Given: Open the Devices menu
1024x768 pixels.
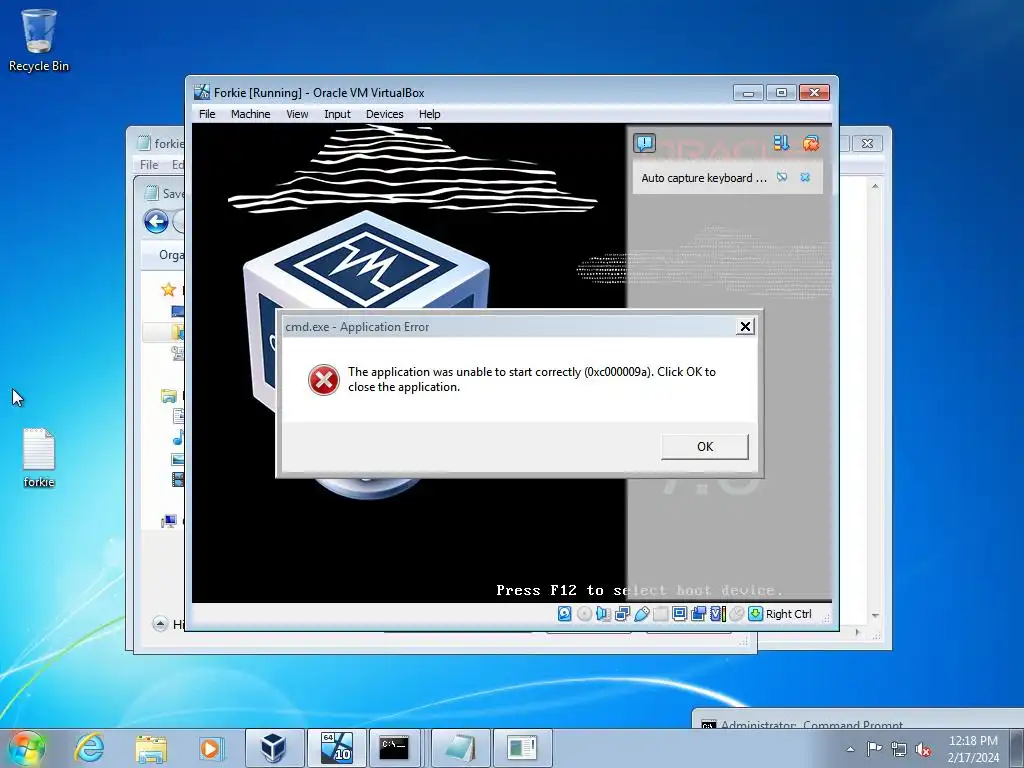Looking at the screenshot, I should 385,114.
